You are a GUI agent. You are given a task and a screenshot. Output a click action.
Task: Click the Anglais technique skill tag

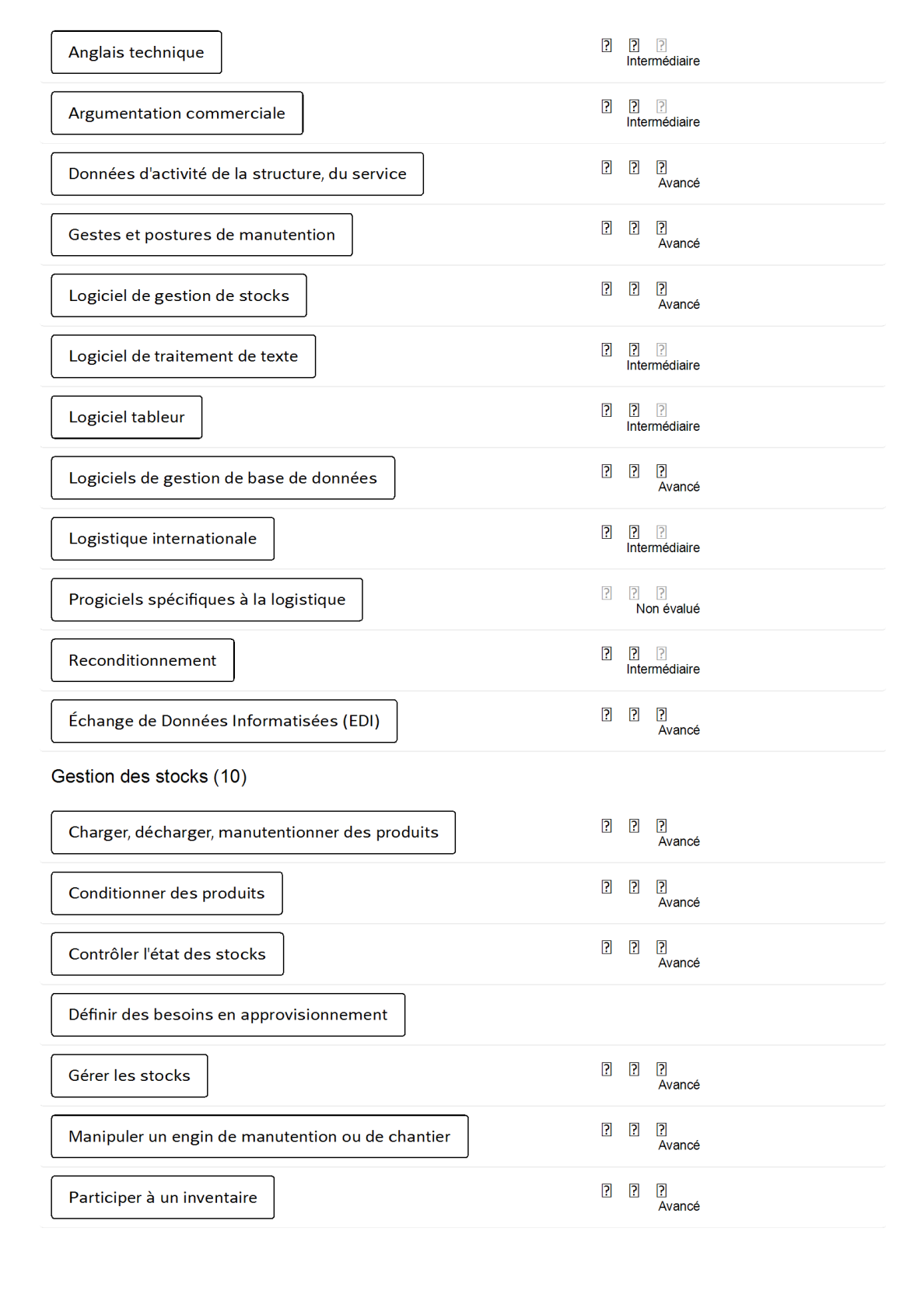(136, 52)
